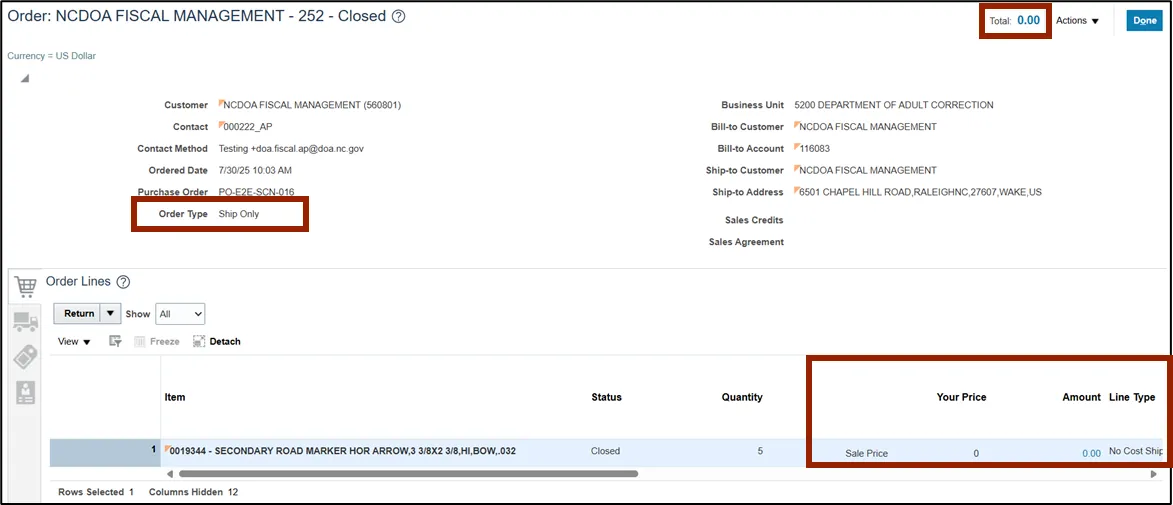The width and height of the screenshot is (1173, 505).
Task: Click the Business Unit 5200 DEPARTMENT OF ADULT CORRECTION
Action: pyautogui.click(x=894, y=105)
